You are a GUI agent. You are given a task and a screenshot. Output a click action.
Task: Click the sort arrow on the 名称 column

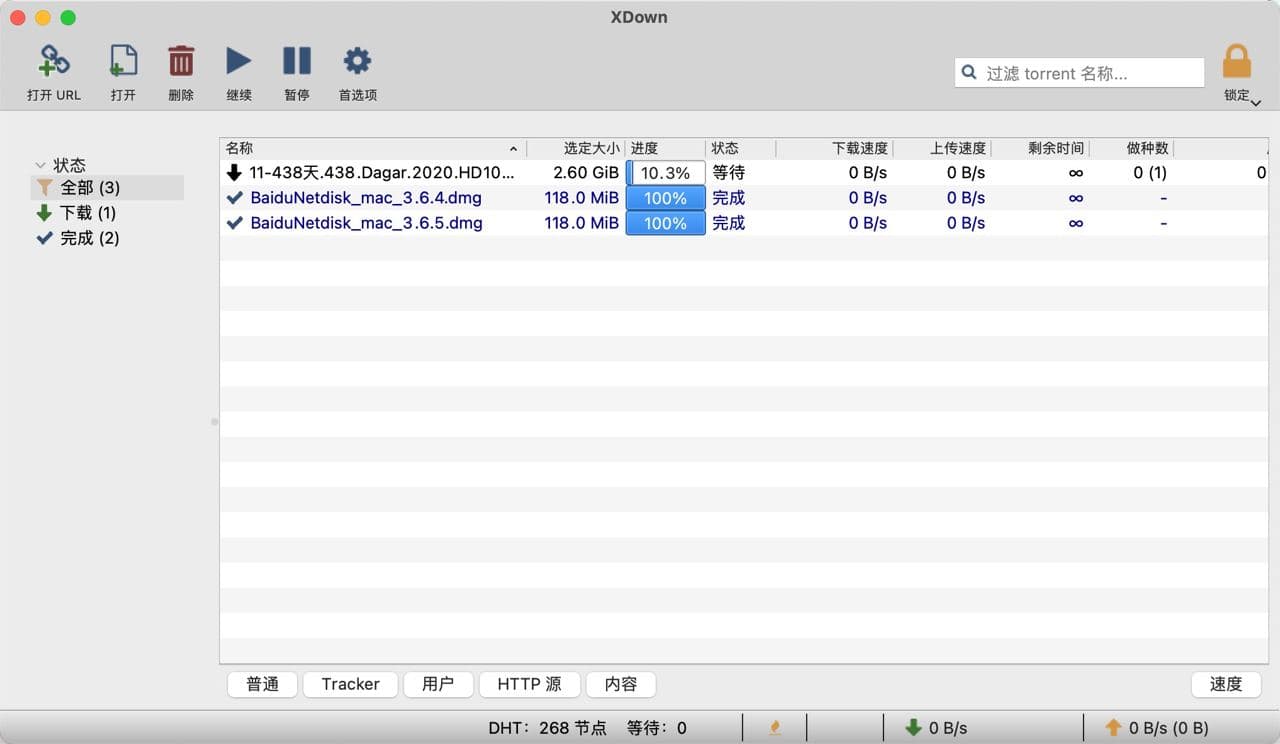tap(513, 148)
